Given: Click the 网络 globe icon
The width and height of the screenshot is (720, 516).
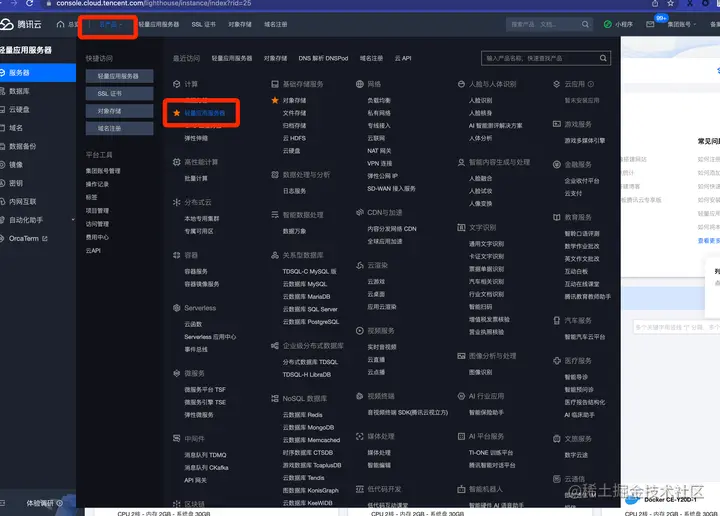Looking at the screenshot, I should coord(360,84).
